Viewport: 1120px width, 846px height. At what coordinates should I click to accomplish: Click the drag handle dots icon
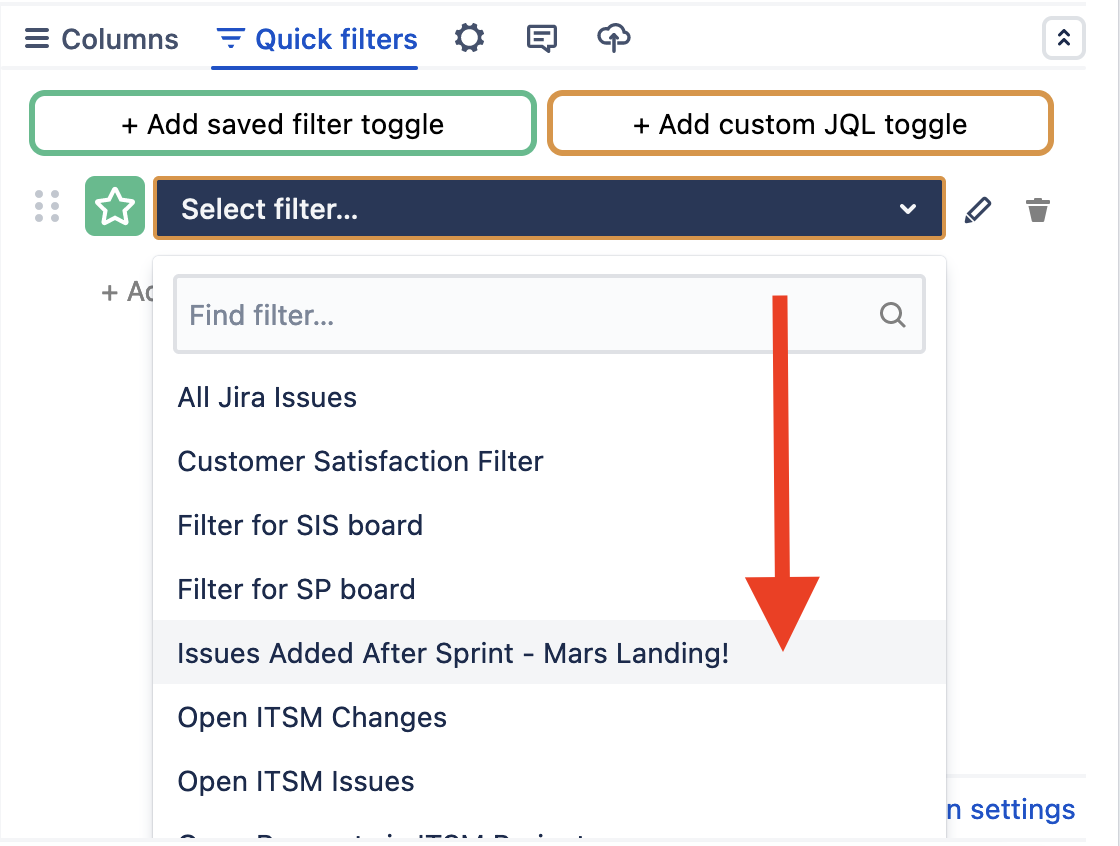[47, 206]
